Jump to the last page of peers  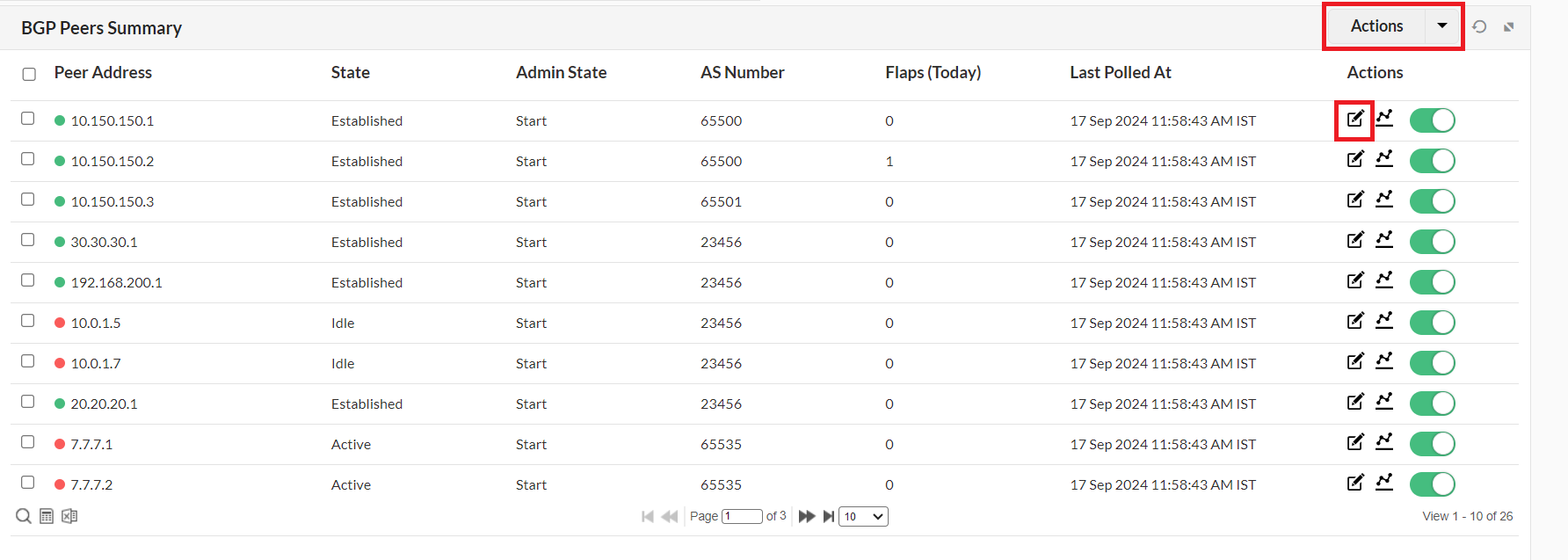point(828,516)
